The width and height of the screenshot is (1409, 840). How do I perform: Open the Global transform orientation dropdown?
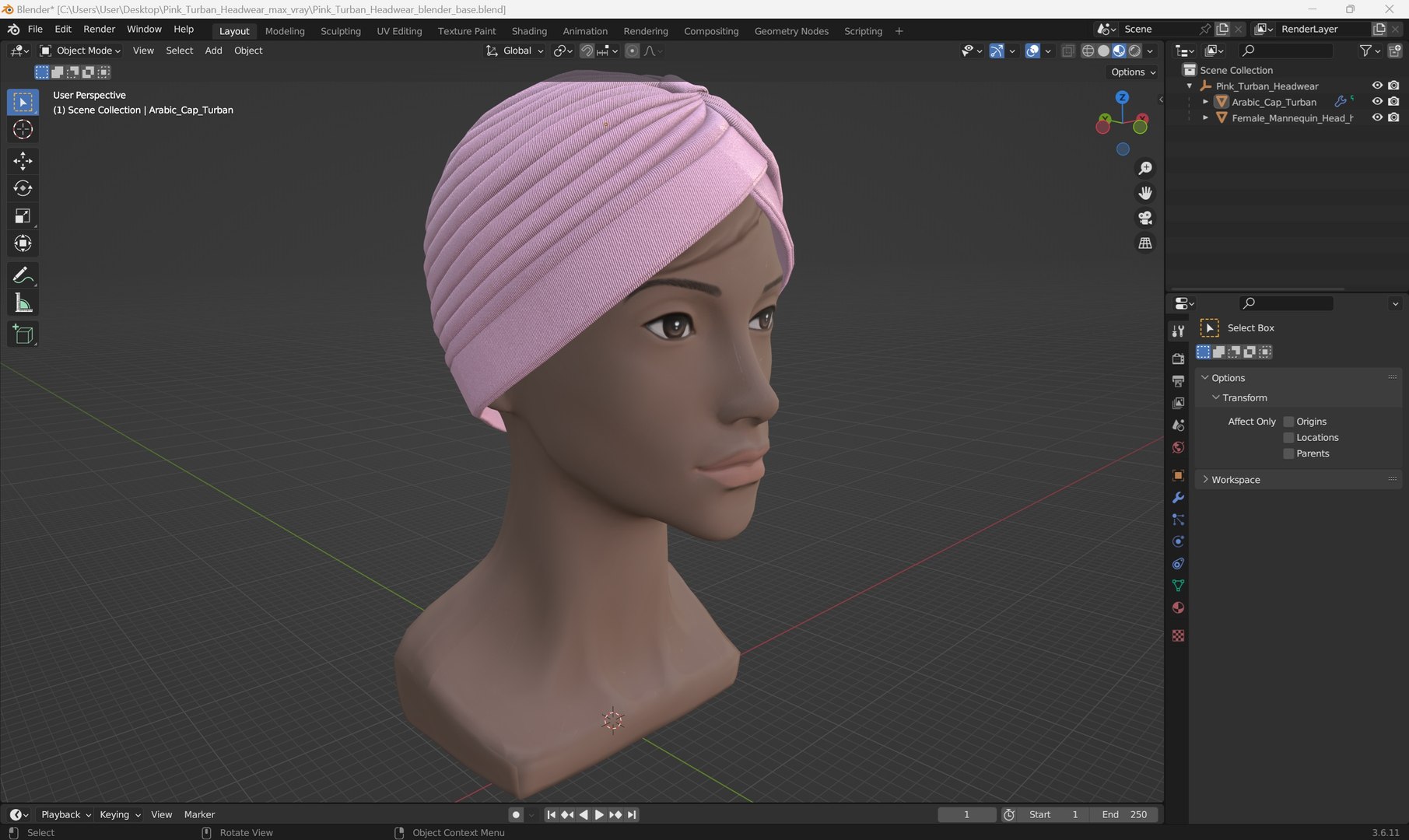[514, 51]
